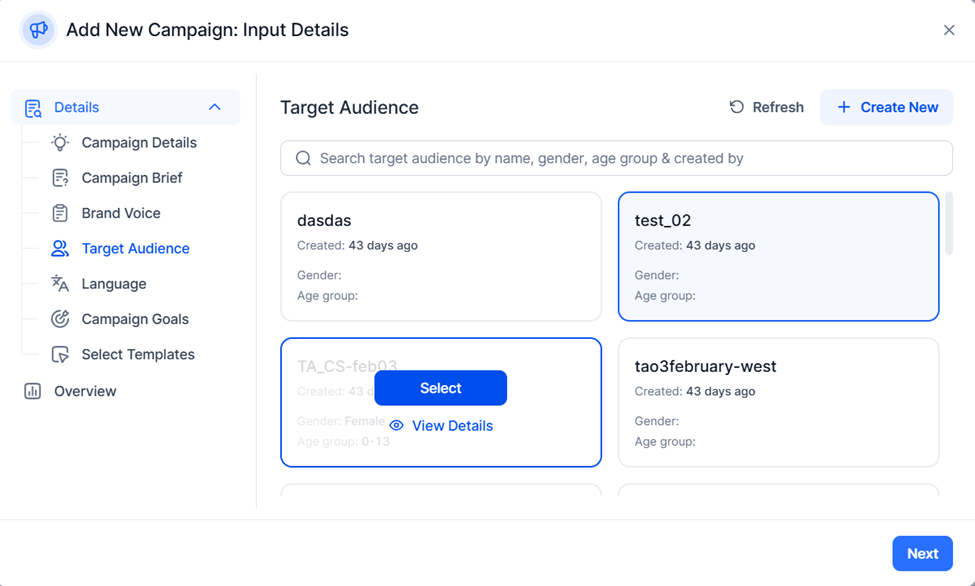Image resolution: width=975 pixels, height=586 pixels.
Task: Click the Language translate icon
Action: (x=60, y=284)
